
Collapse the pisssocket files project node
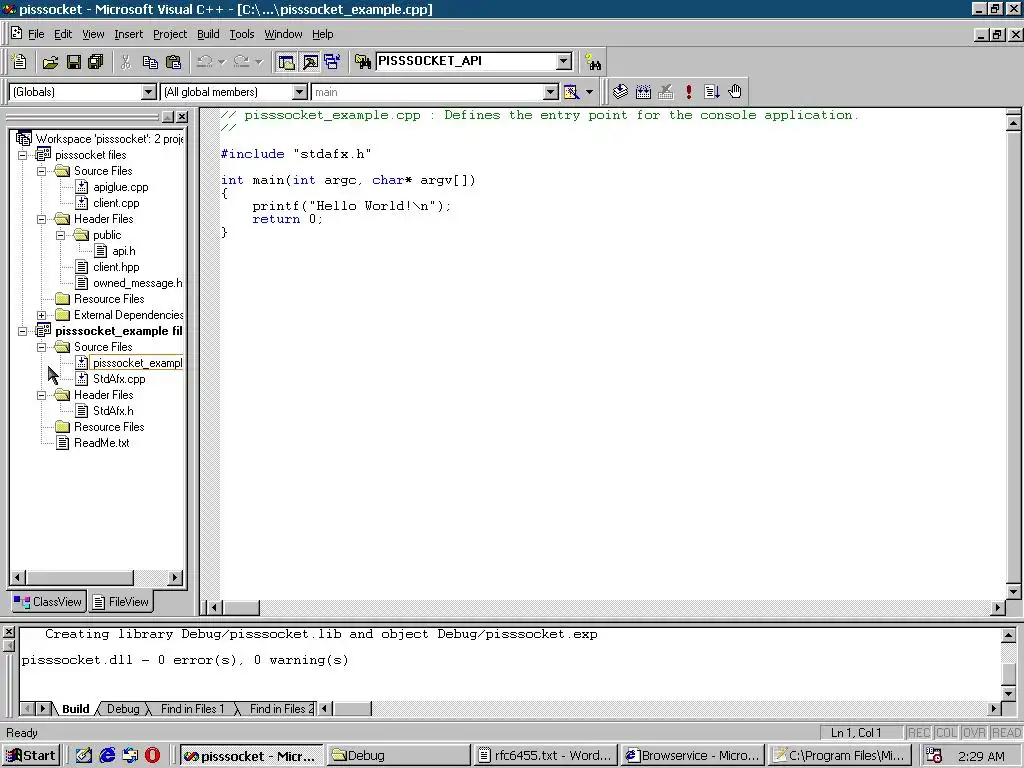[23, 155]
